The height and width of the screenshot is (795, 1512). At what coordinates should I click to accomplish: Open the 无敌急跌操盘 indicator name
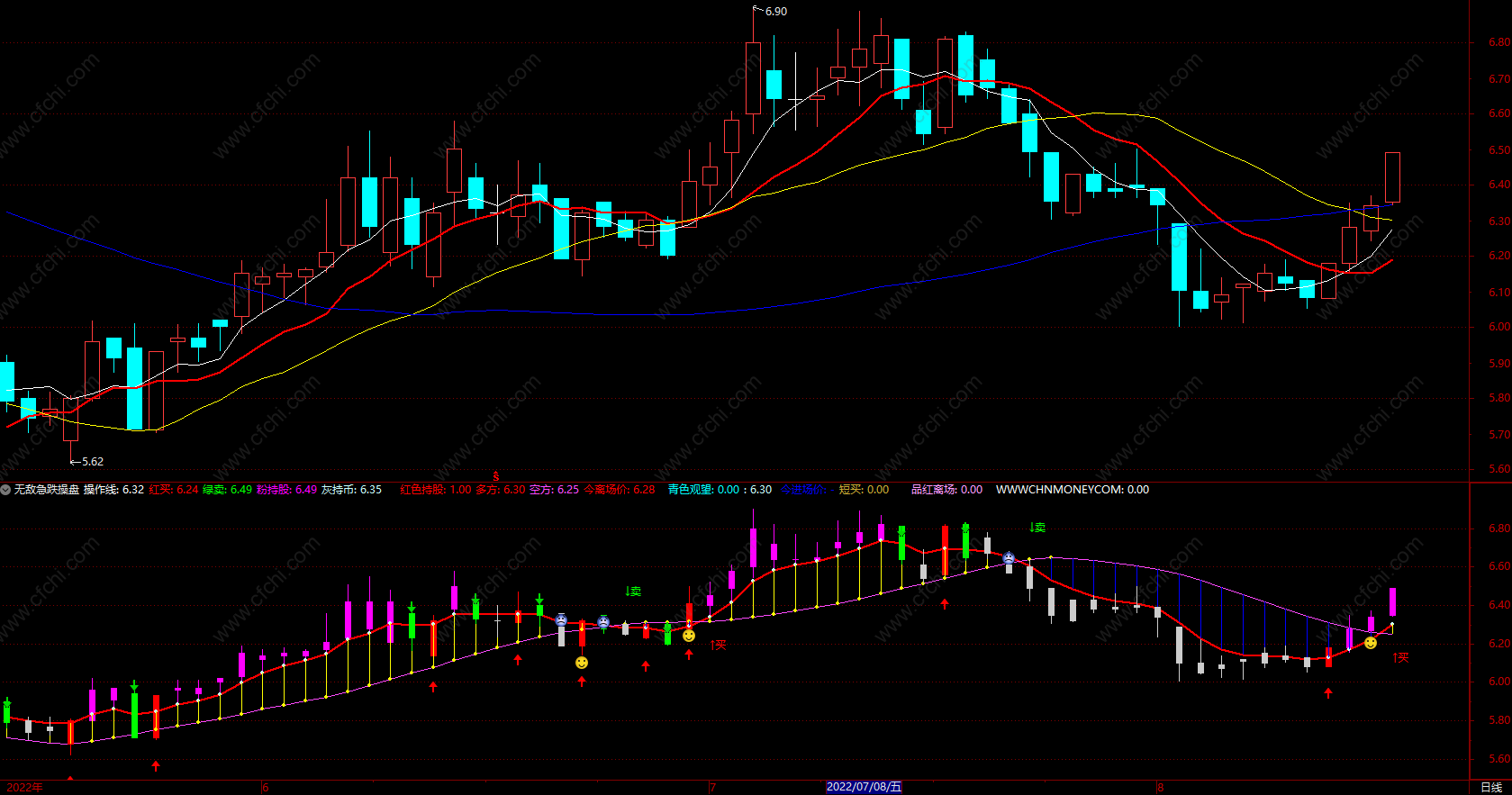point(47,490)
